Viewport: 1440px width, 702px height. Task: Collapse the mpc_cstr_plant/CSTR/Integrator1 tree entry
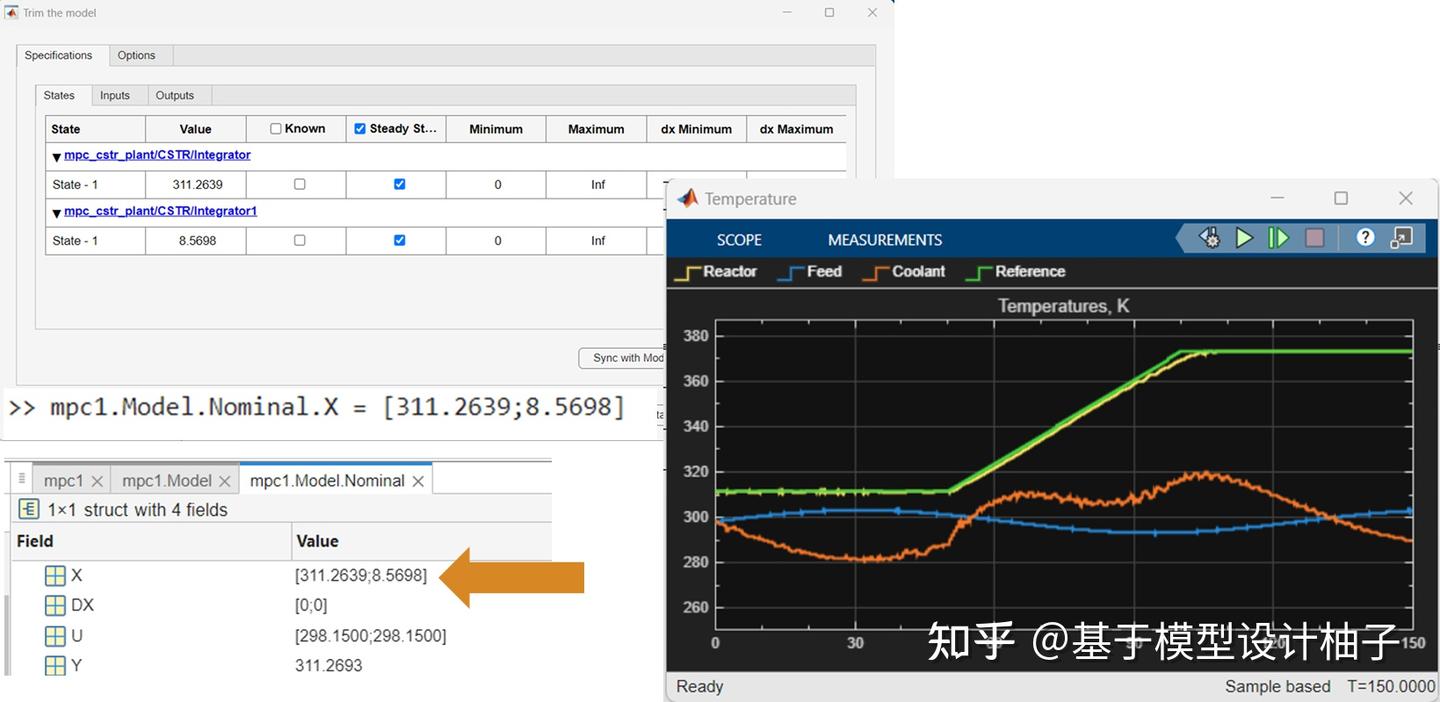pos(57,212)
